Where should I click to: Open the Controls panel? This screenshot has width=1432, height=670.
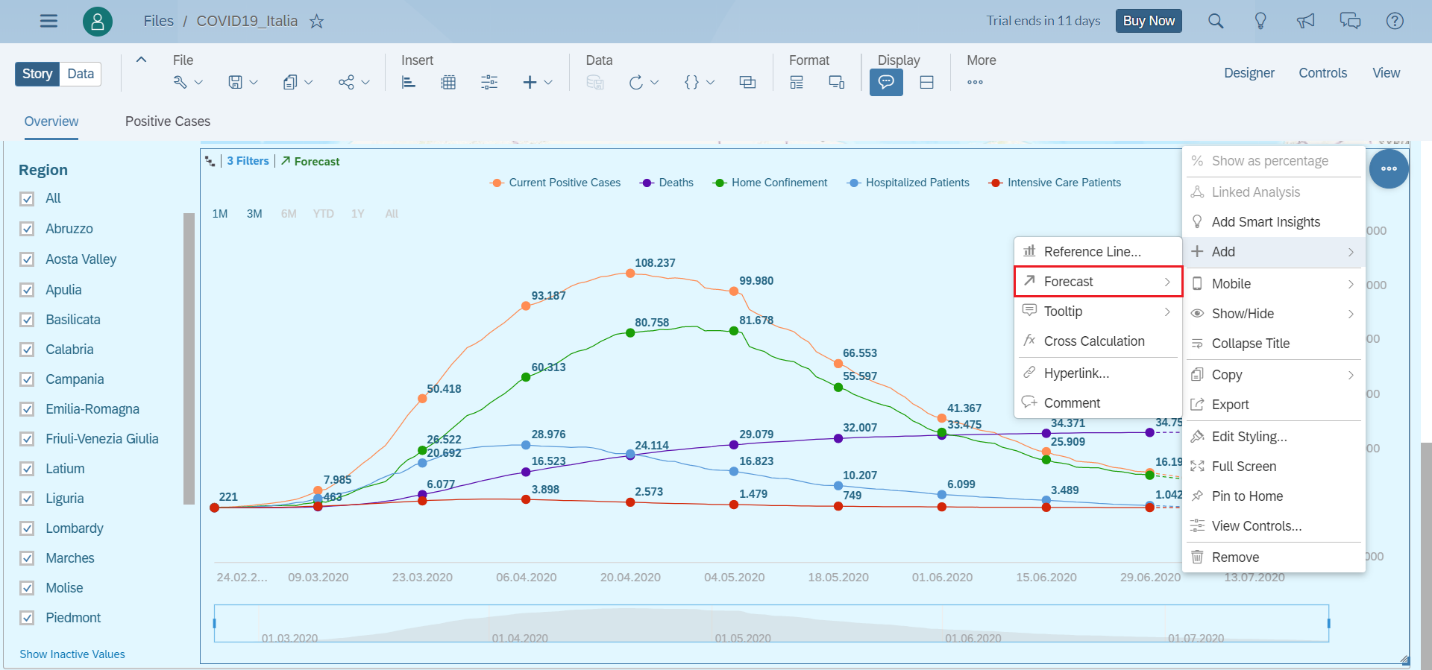pos(1323,73)
